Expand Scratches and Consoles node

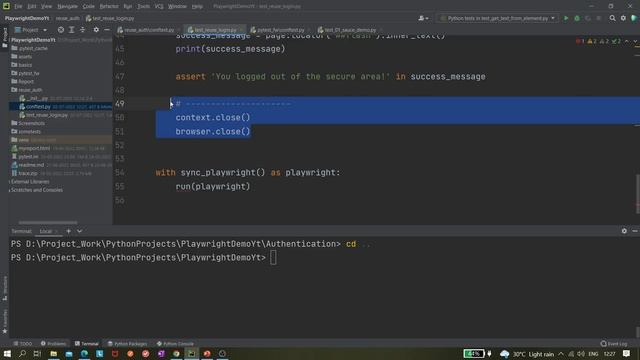click(37, 190)
